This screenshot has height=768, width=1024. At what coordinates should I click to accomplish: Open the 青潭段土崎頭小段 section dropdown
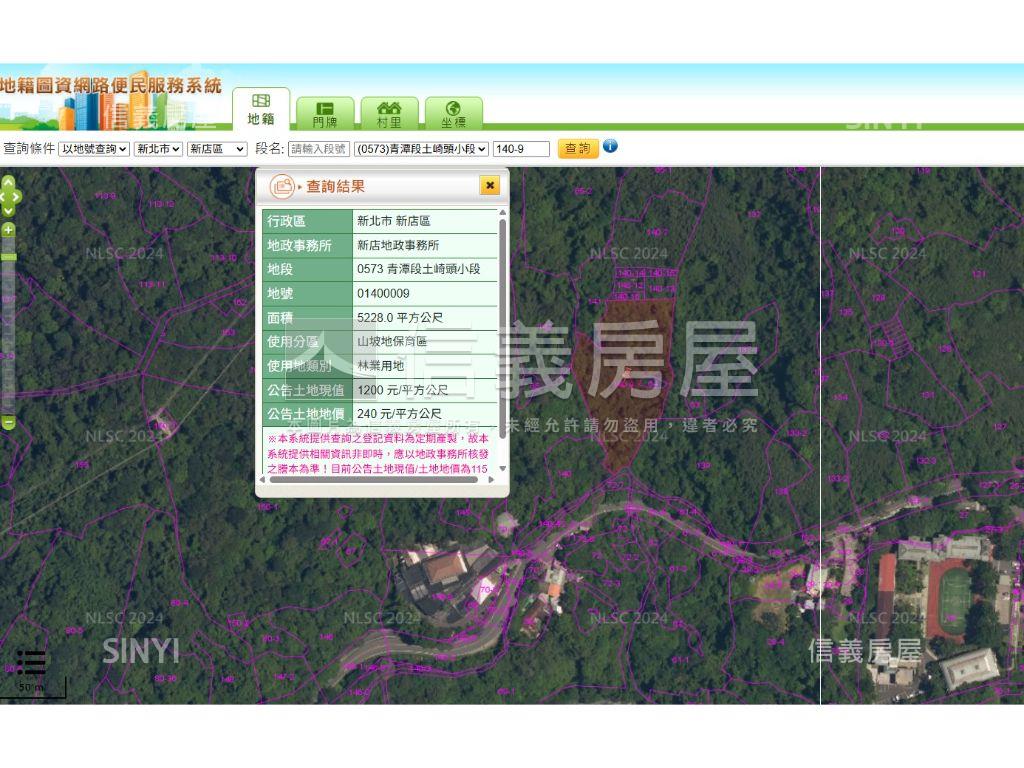421,149
